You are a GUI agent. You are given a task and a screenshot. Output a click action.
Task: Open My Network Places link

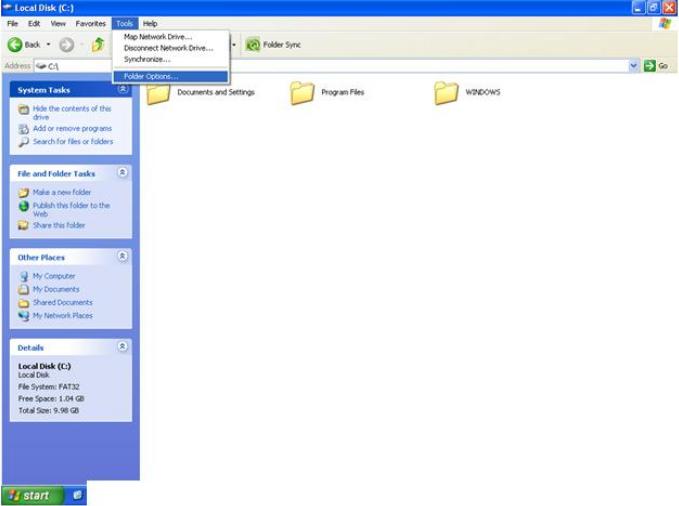tap(62, 315)
